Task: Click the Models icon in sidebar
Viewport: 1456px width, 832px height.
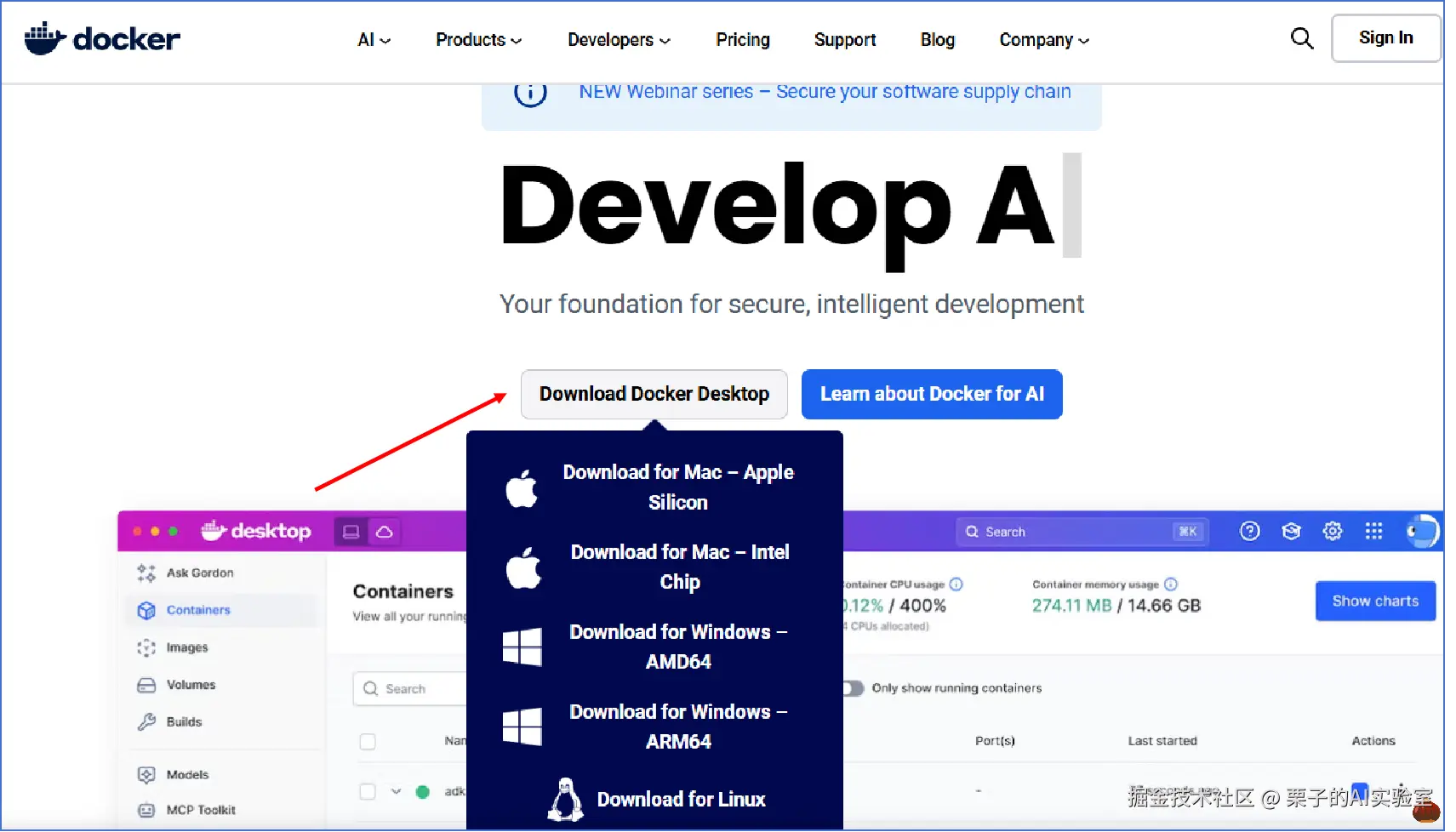Action: [146, 774]
